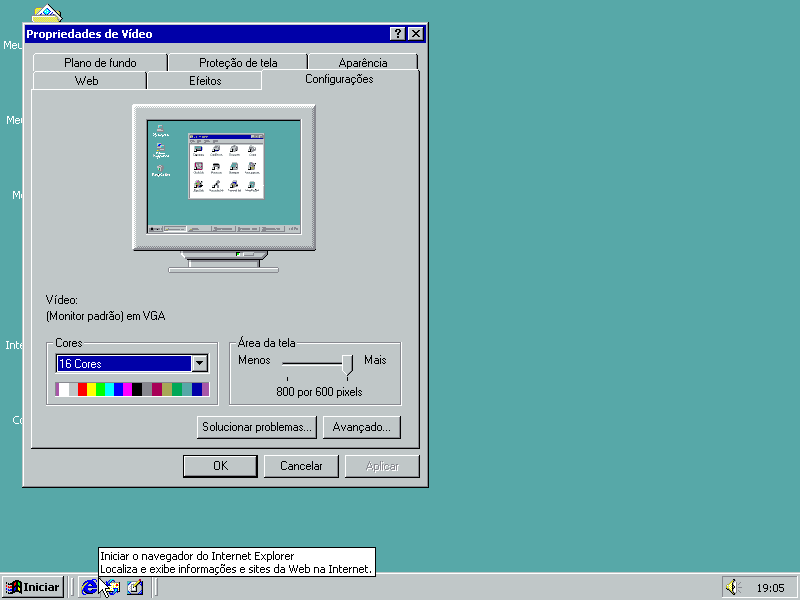Switch to the Plano de fundo tab

100,63
